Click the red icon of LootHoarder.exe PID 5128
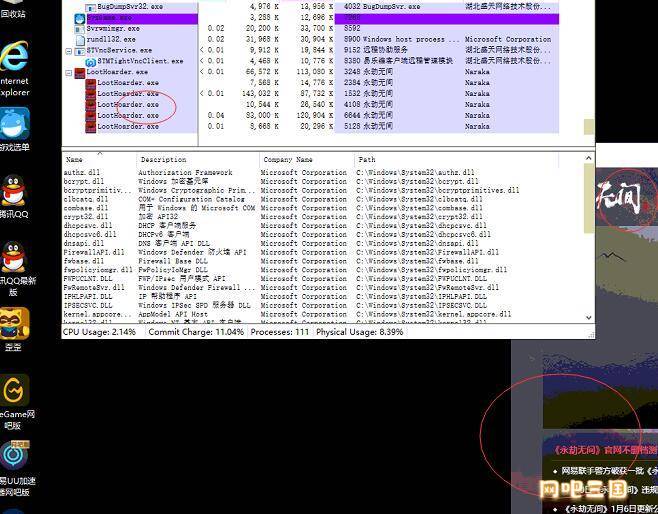 click(91, 127)
